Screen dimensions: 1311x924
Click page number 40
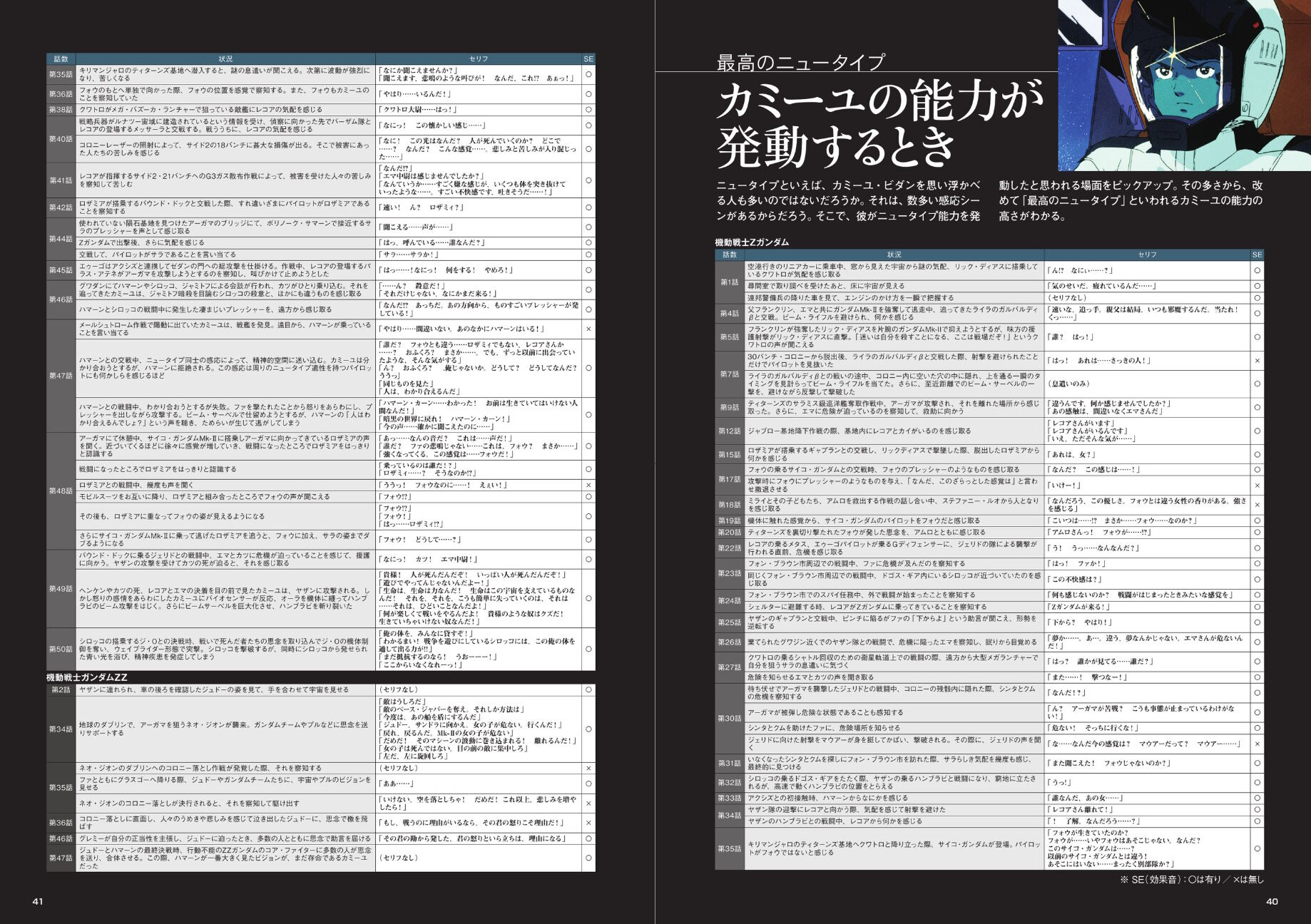coord(1272,901)
